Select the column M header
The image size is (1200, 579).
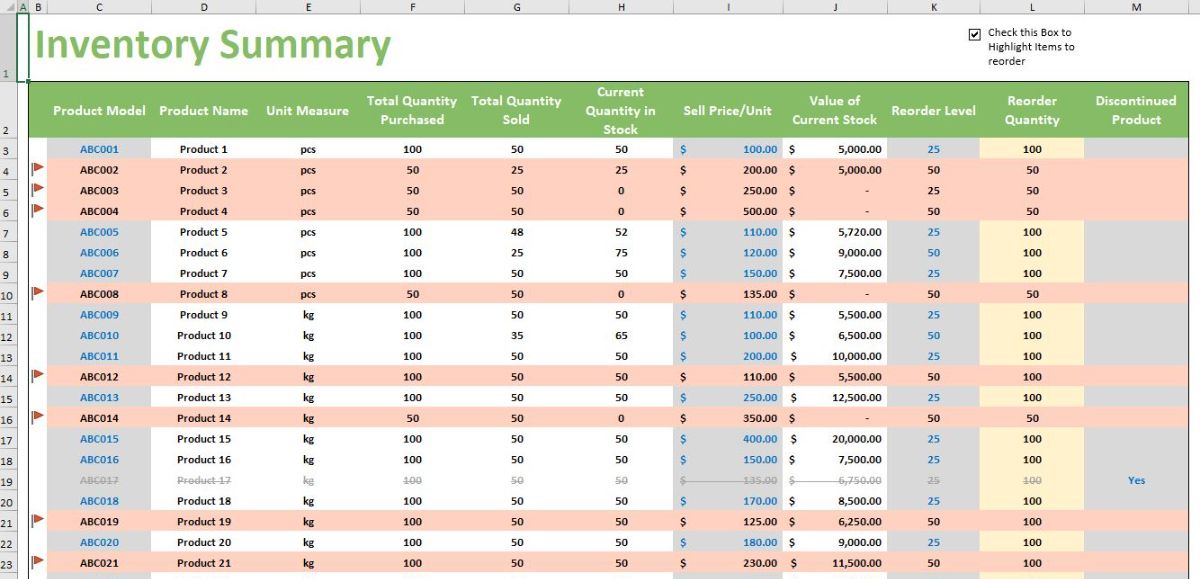pyautogui.click(x=1136, y=7)
